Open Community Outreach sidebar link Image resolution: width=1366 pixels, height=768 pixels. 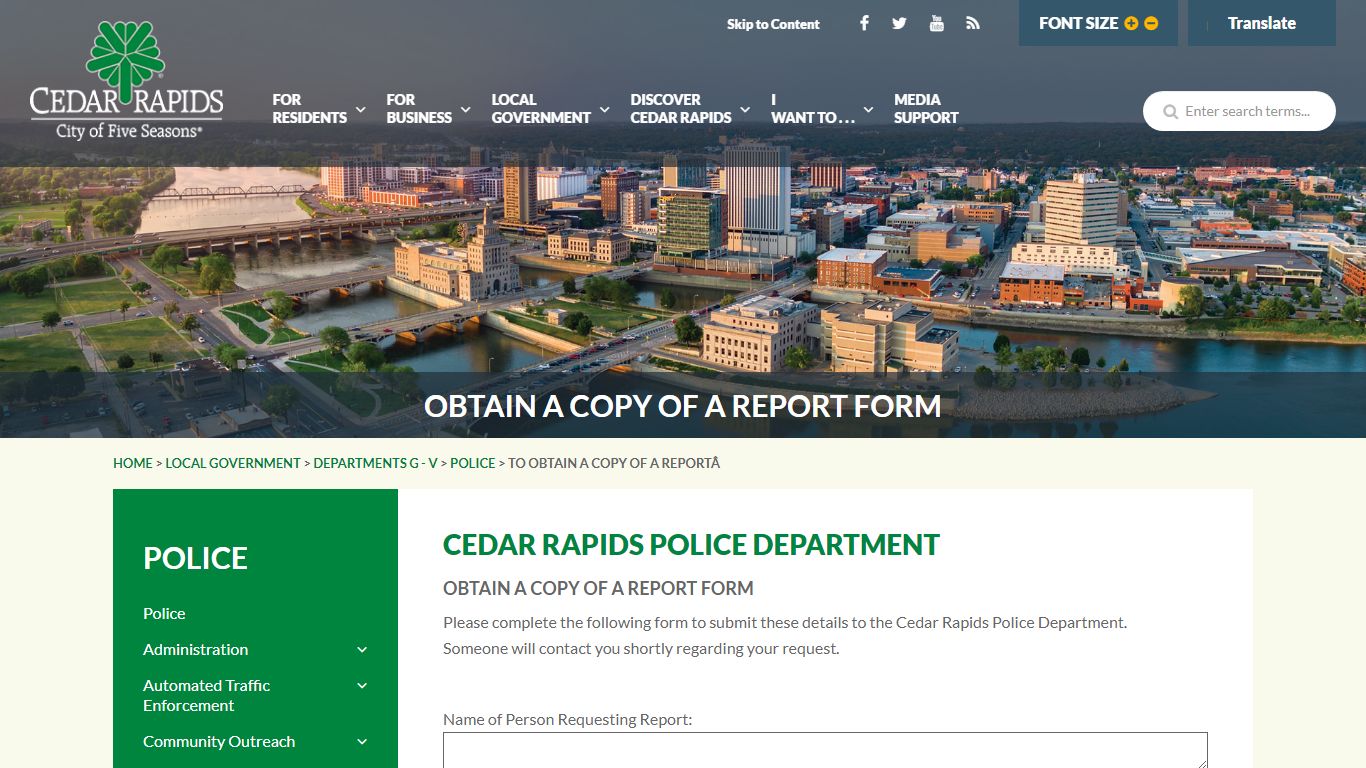[219, 742]
